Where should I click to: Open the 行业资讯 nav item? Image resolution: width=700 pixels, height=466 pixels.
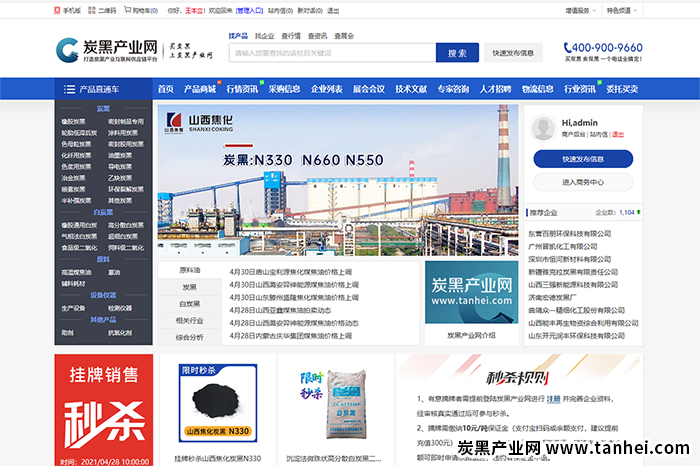point(580,89)
